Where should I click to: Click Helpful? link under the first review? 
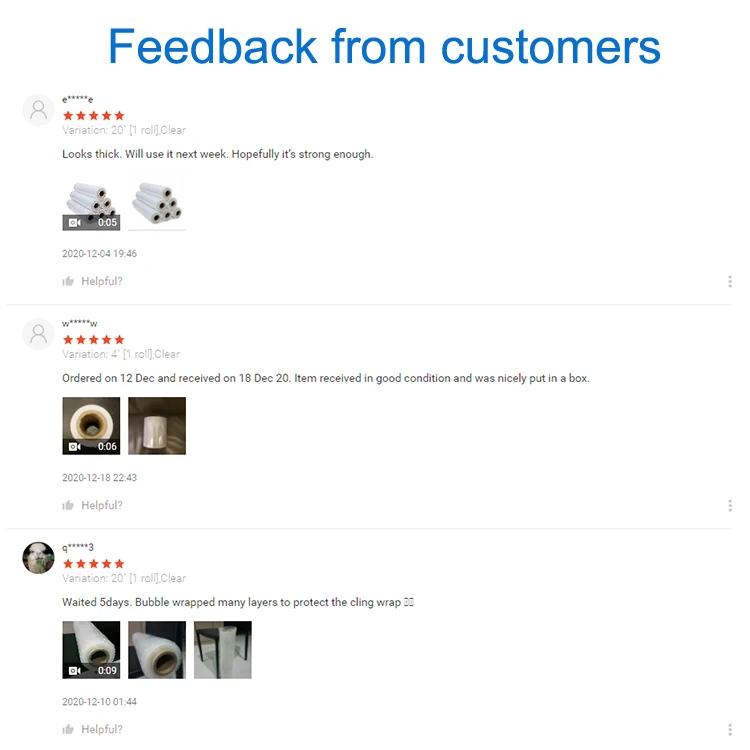point(102,282)
